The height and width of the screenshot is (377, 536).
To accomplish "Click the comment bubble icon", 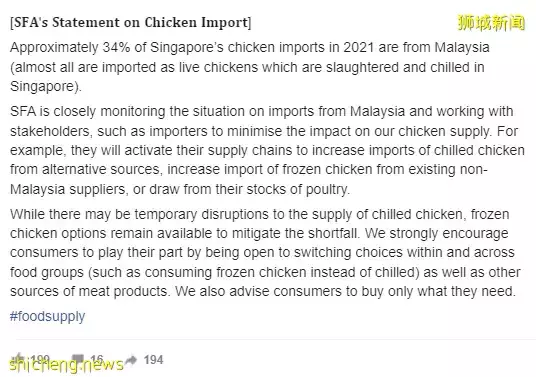I will [x=78, y=359].
